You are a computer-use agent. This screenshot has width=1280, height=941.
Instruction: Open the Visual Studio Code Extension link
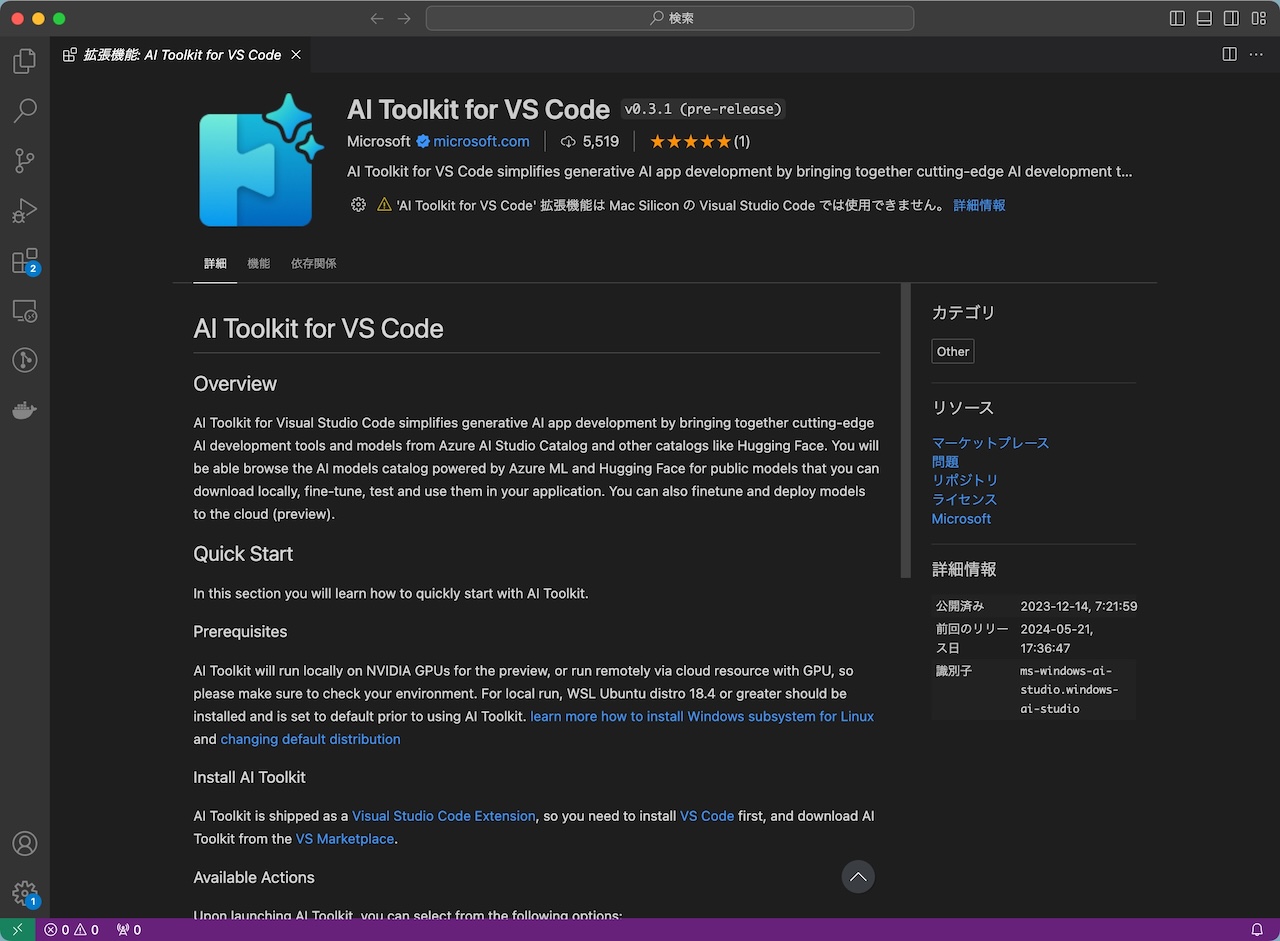pos(443,816)
